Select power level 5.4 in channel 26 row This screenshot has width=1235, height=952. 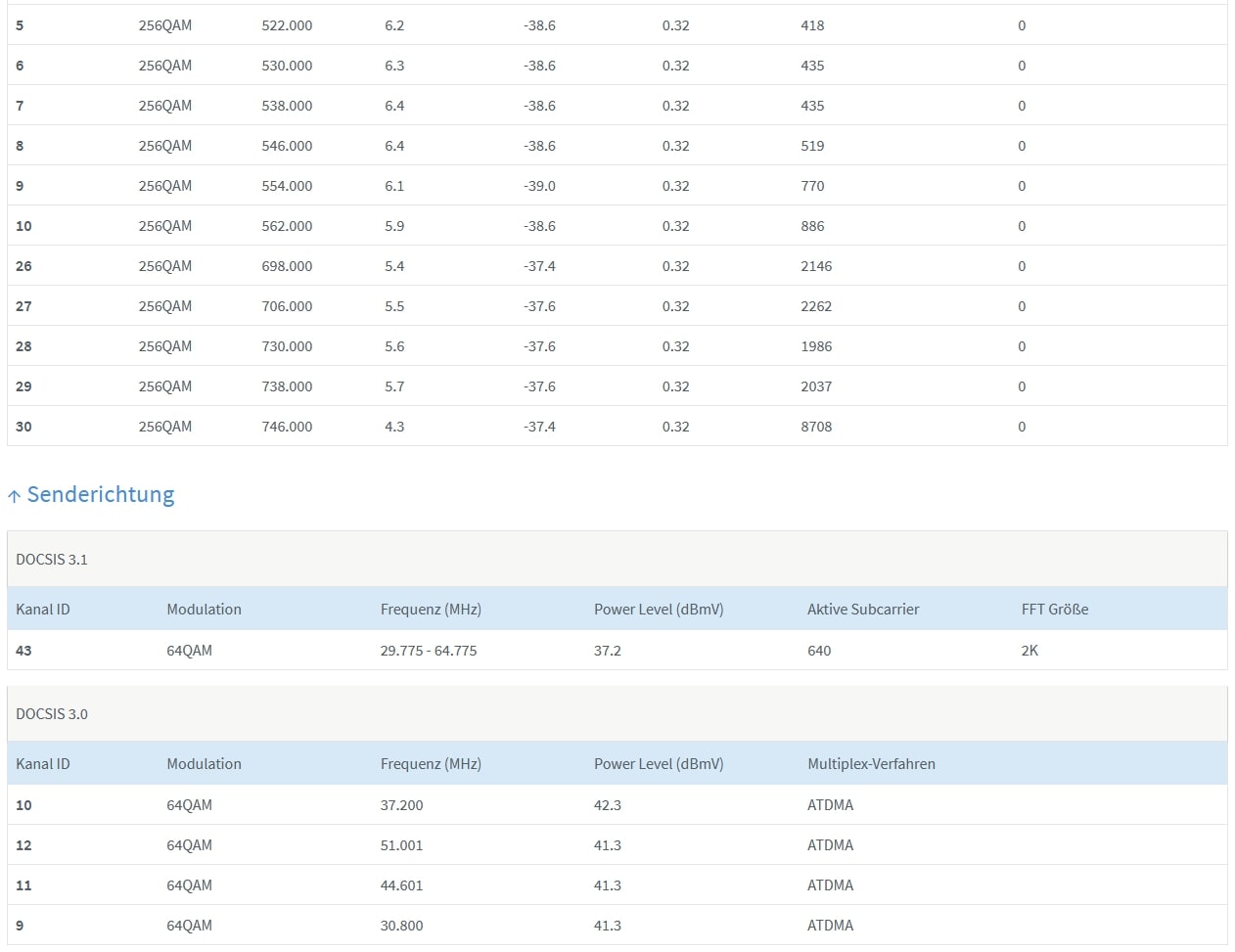point(394,266)
